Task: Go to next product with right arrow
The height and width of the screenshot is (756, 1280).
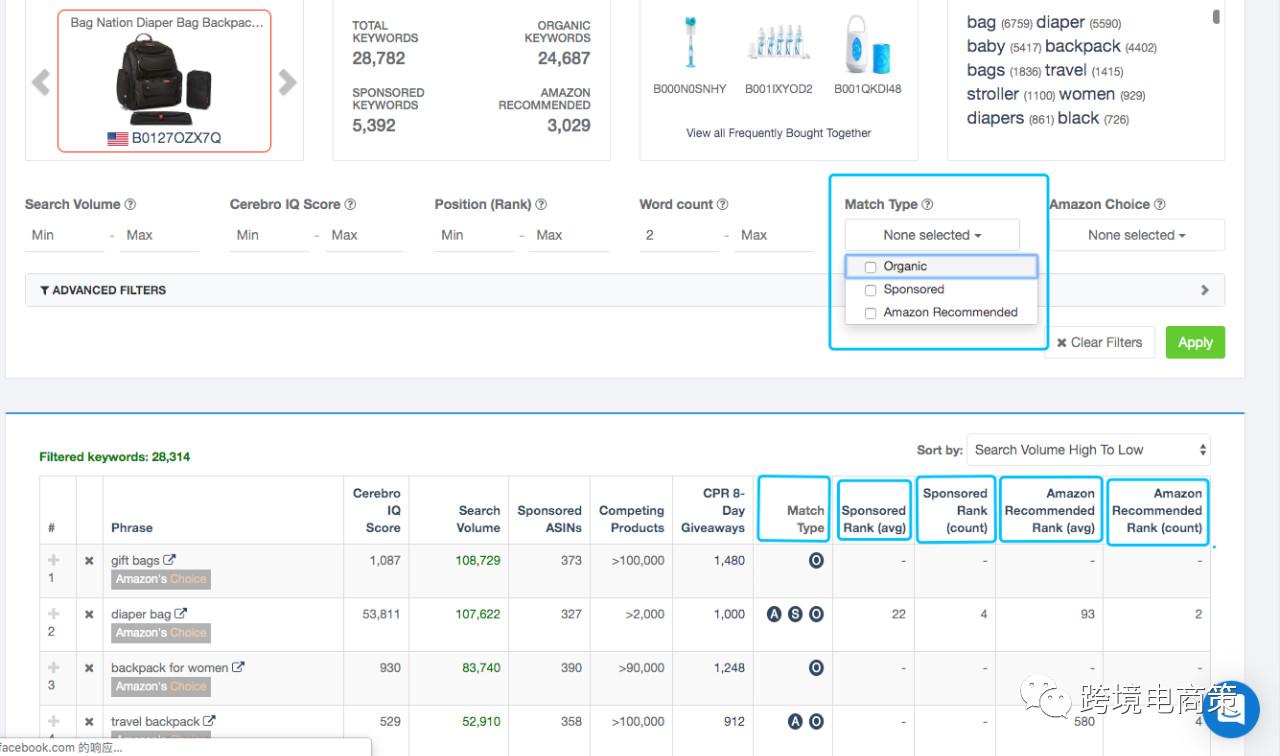Action: coord(287,82)
